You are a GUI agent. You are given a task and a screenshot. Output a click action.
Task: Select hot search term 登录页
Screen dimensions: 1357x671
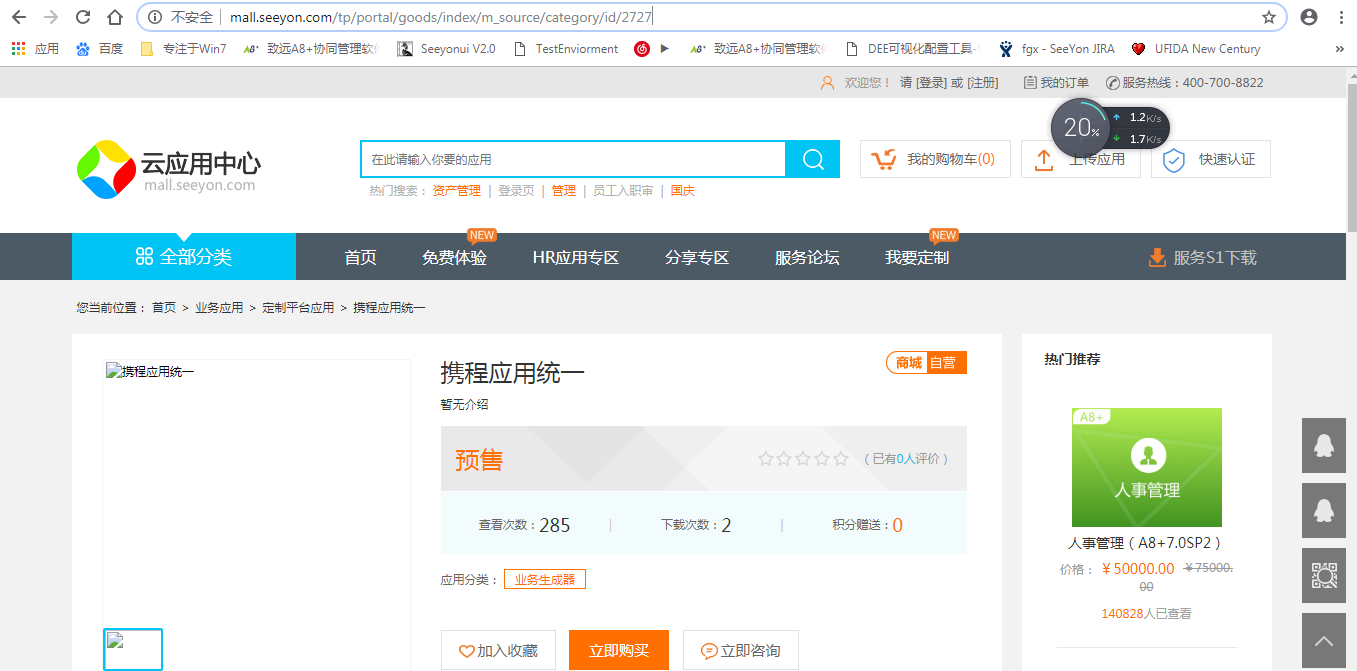[x=516, y=191]
